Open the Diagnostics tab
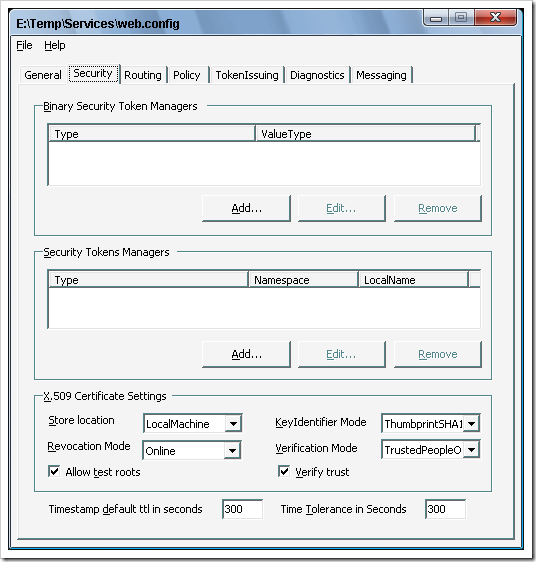This screenshot has width=536, height=562. click(317, 75)
